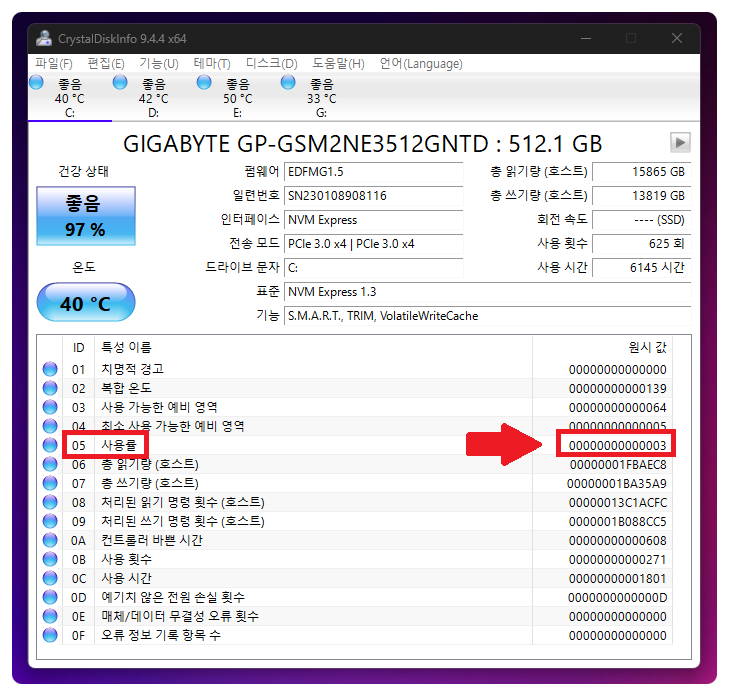Select the 컨트롤러 바쁜 시간 row
Viewport: 729px width, 696px height.
point(355,540)
